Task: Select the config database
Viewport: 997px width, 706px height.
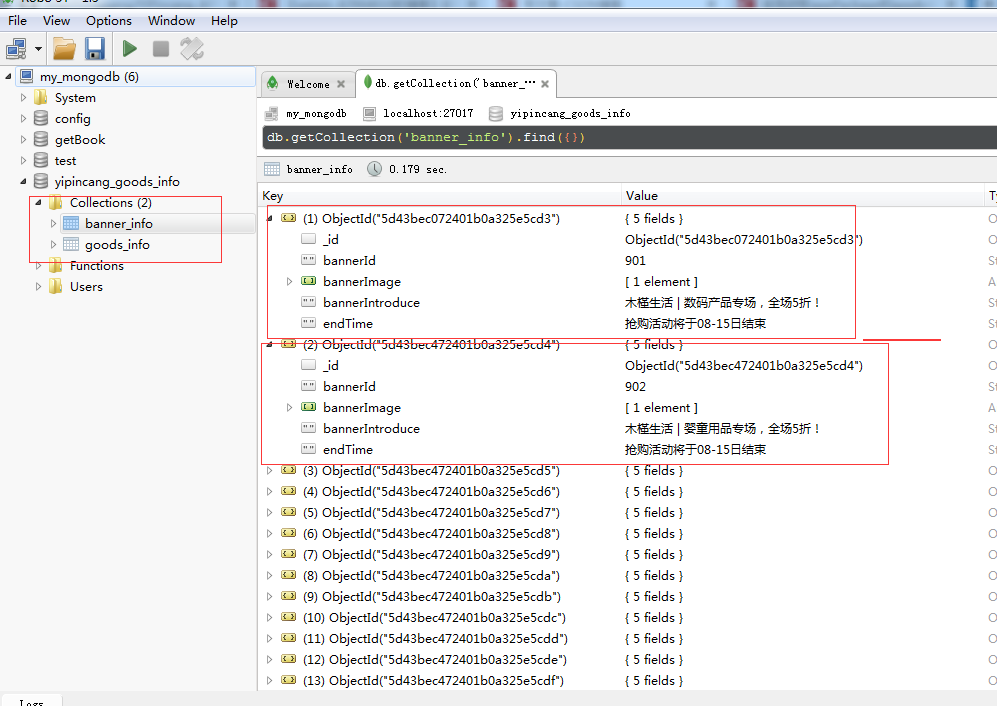Action: tap(72, 118)
